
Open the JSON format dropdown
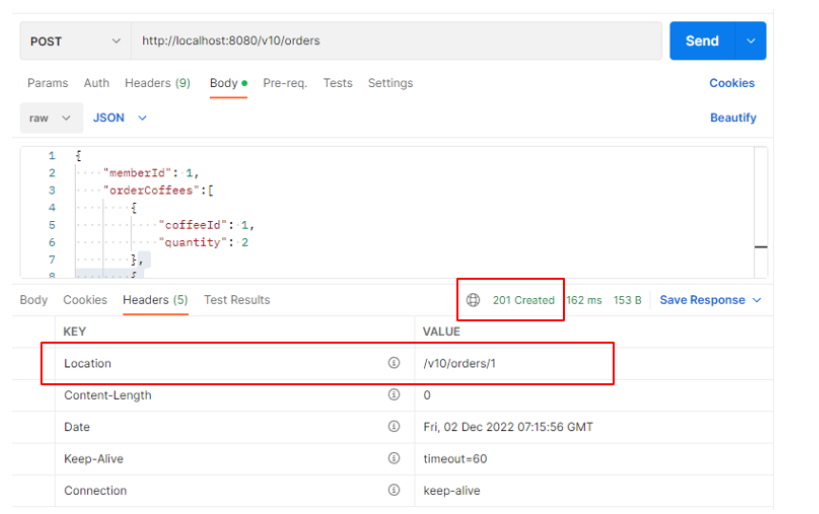click(x=120, y=118)
